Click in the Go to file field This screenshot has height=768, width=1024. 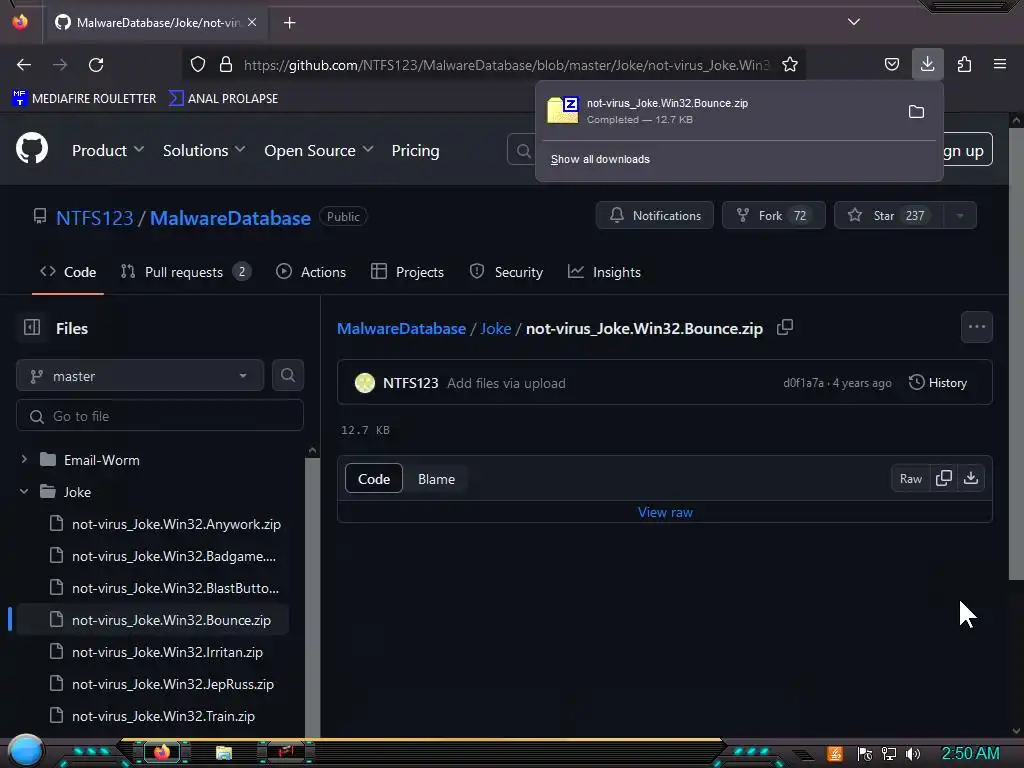[160, 416]
